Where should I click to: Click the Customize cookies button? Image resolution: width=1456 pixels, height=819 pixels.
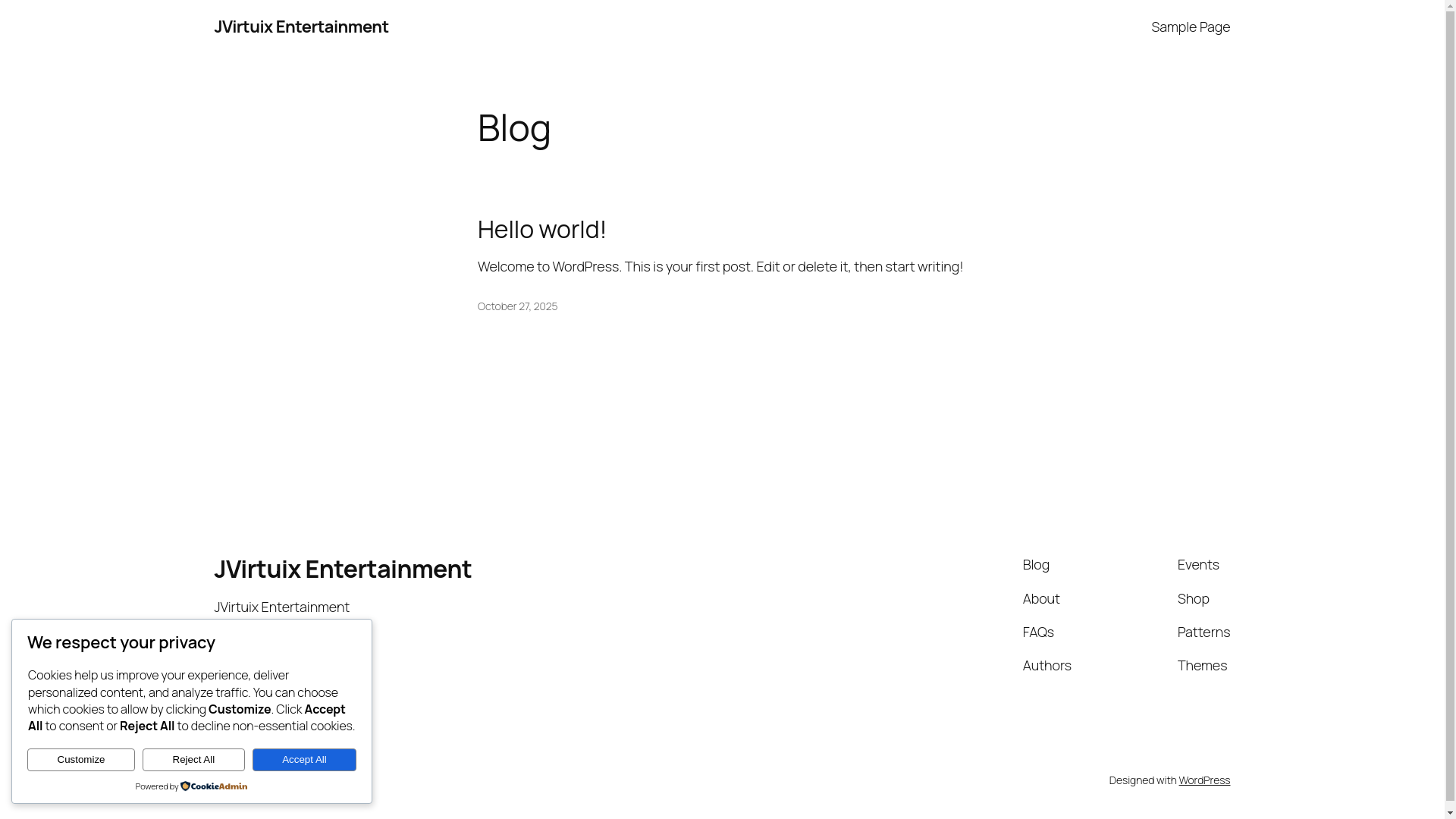point(81,760)
